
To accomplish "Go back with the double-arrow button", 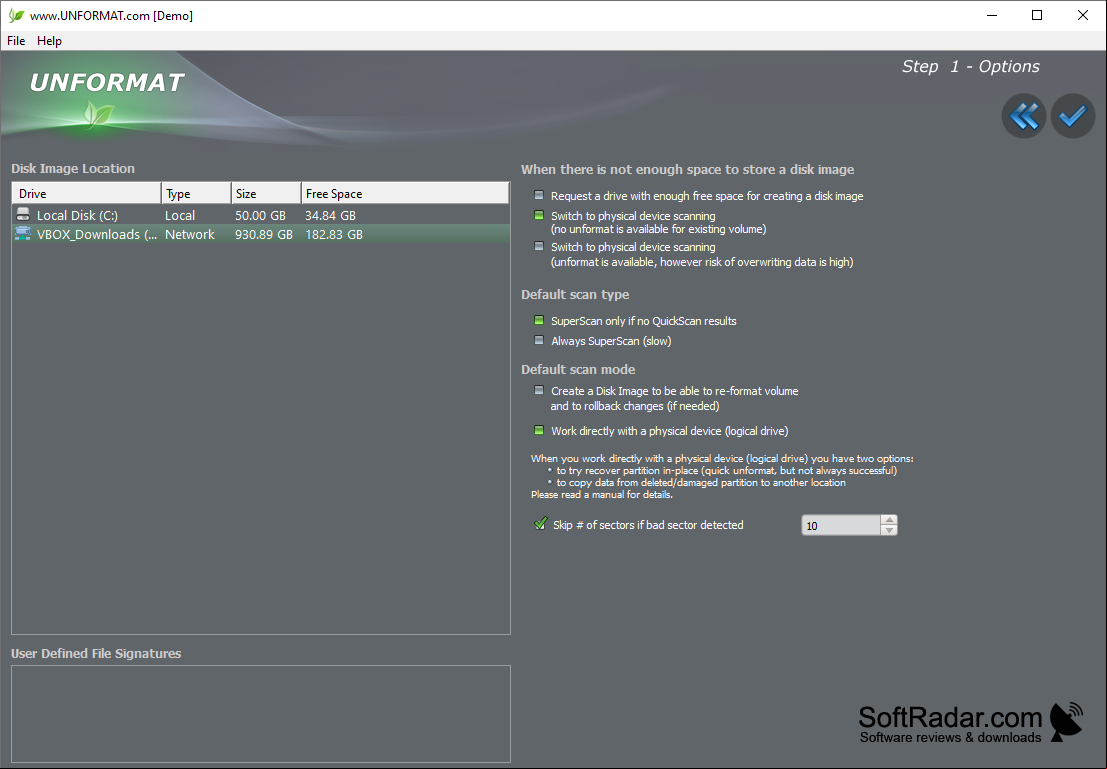I will coord(1023,116).
